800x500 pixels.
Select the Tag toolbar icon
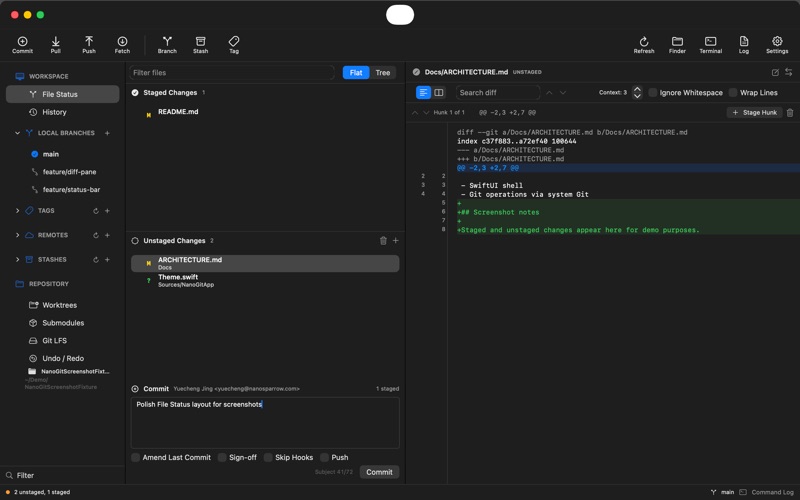pos(234,44)
